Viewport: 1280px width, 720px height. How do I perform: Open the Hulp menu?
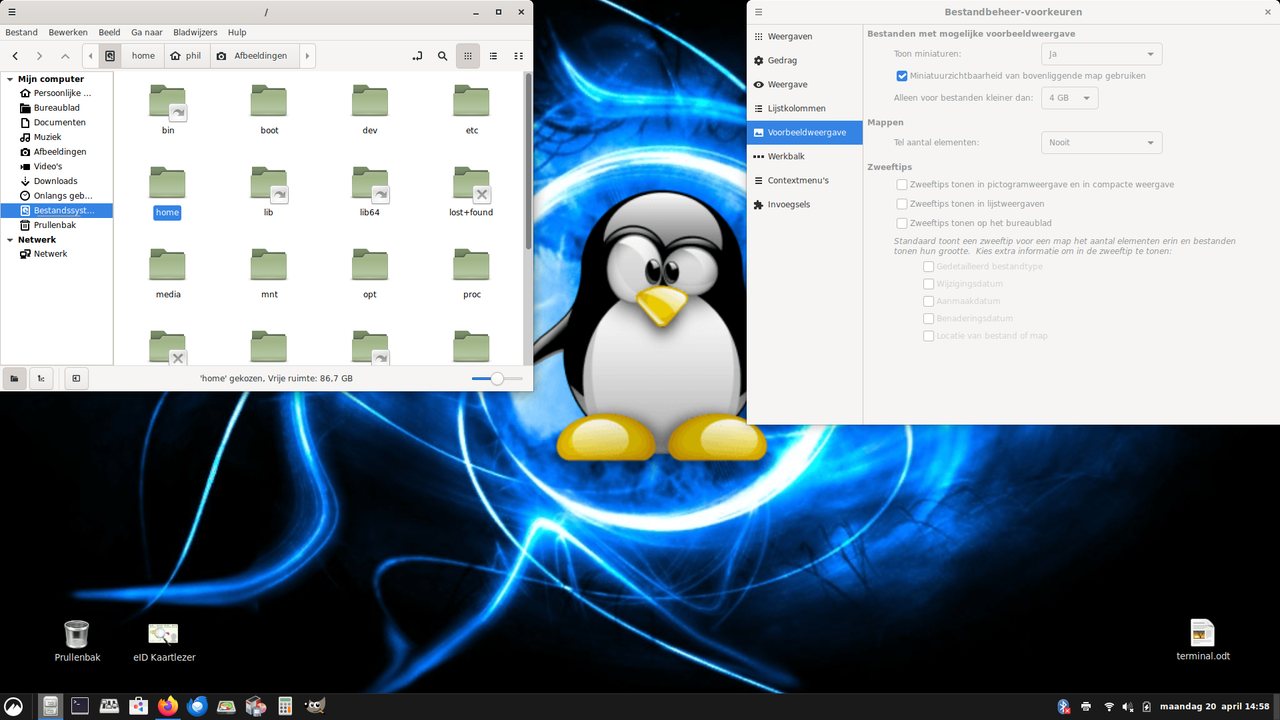coord(237,33)
